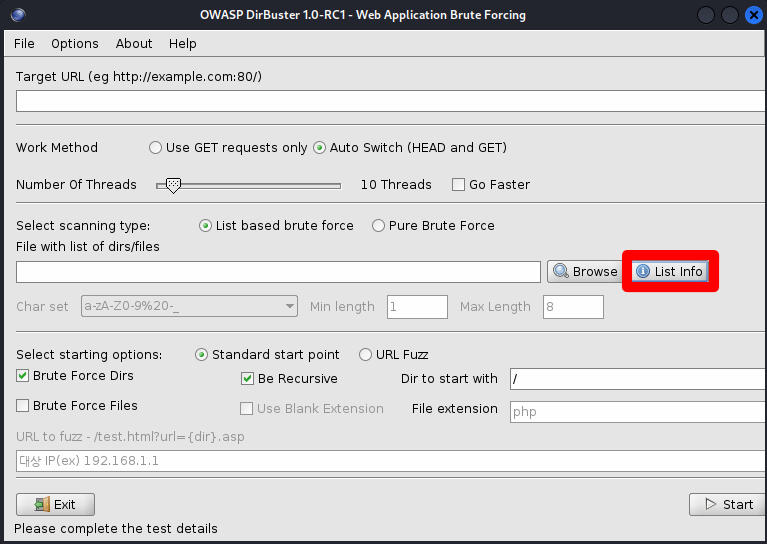Enable the Go Faster checkbox
This screenshot has width=767, height=544.
(x=459, y=185)
